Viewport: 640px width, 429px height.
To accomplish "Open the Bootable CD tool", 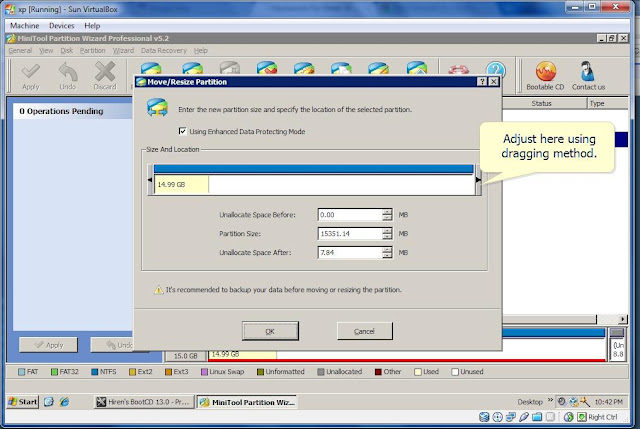I will 545,76.
